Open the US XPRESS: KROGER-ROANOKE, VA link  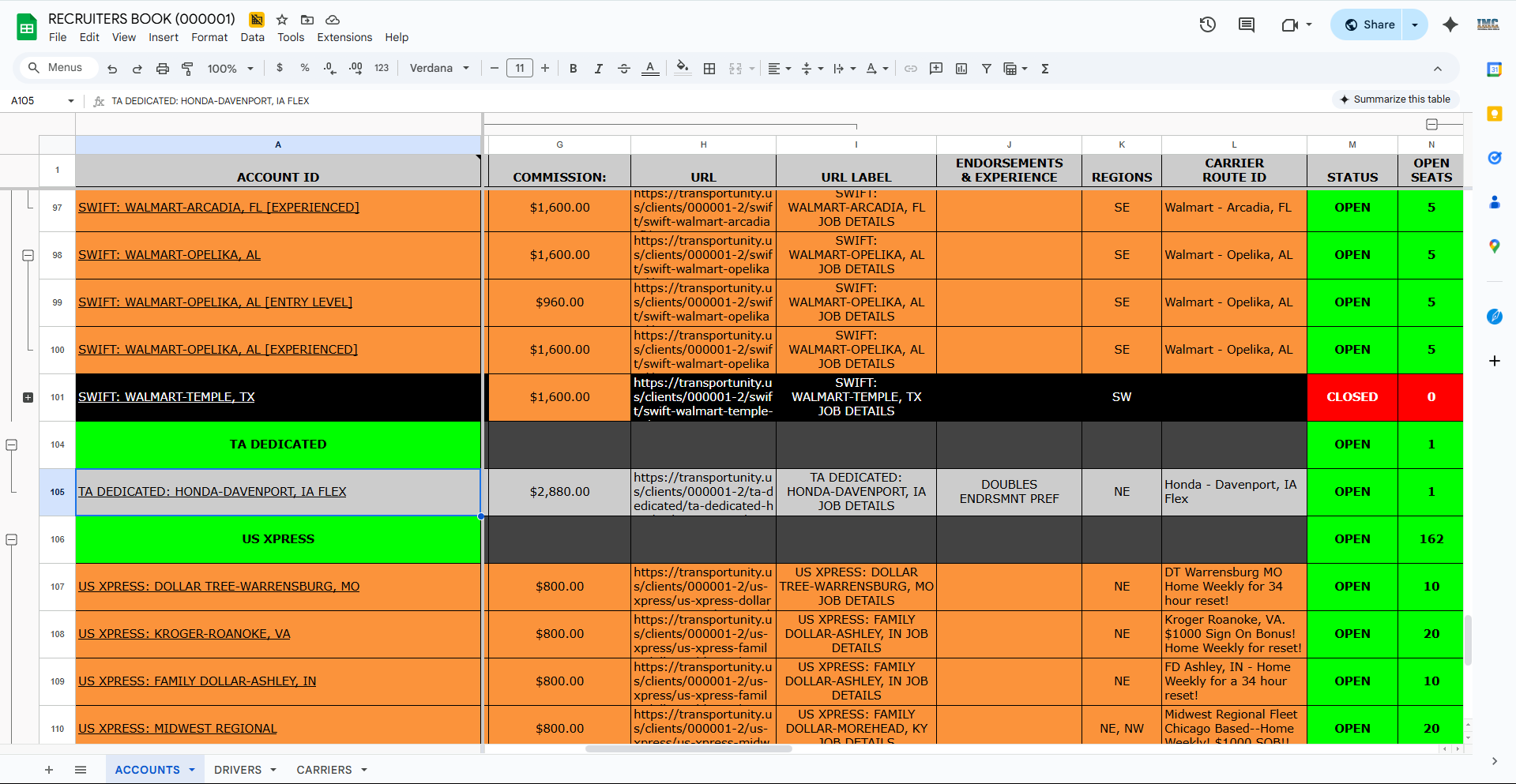[x=184, y=634]
